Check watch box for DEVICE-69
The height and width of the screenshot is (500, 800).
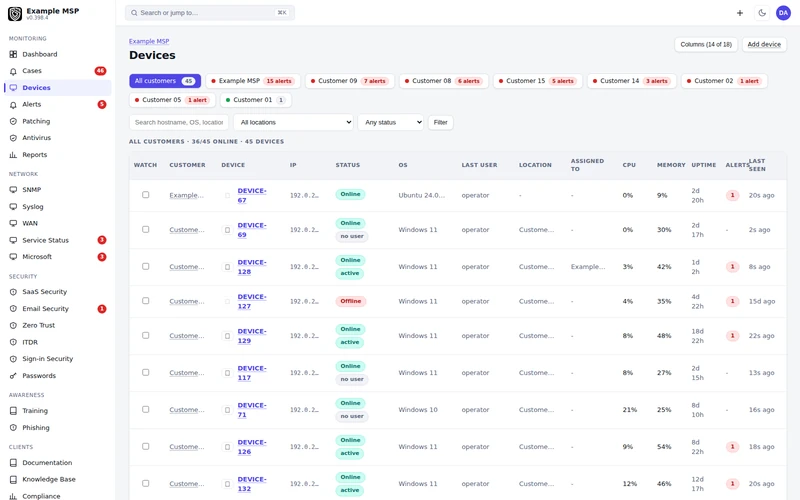click(x=145, y=230)
